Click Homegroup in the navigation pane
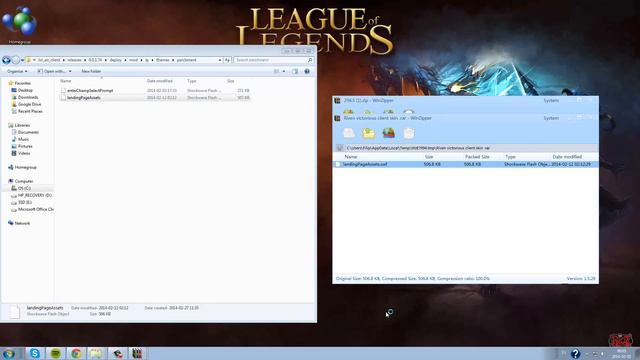Screen dimensions: 640x360 25,167
